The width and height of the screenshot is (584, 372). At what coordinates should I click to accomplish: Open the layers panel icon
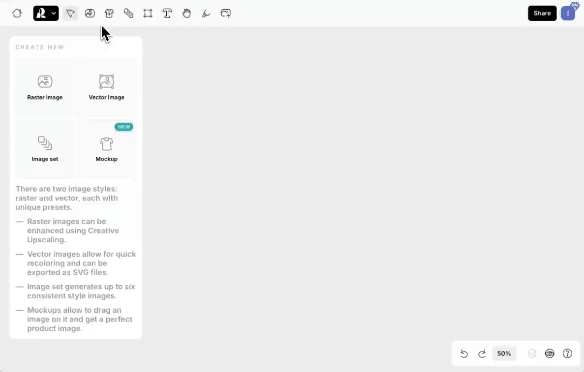(532, 354)
